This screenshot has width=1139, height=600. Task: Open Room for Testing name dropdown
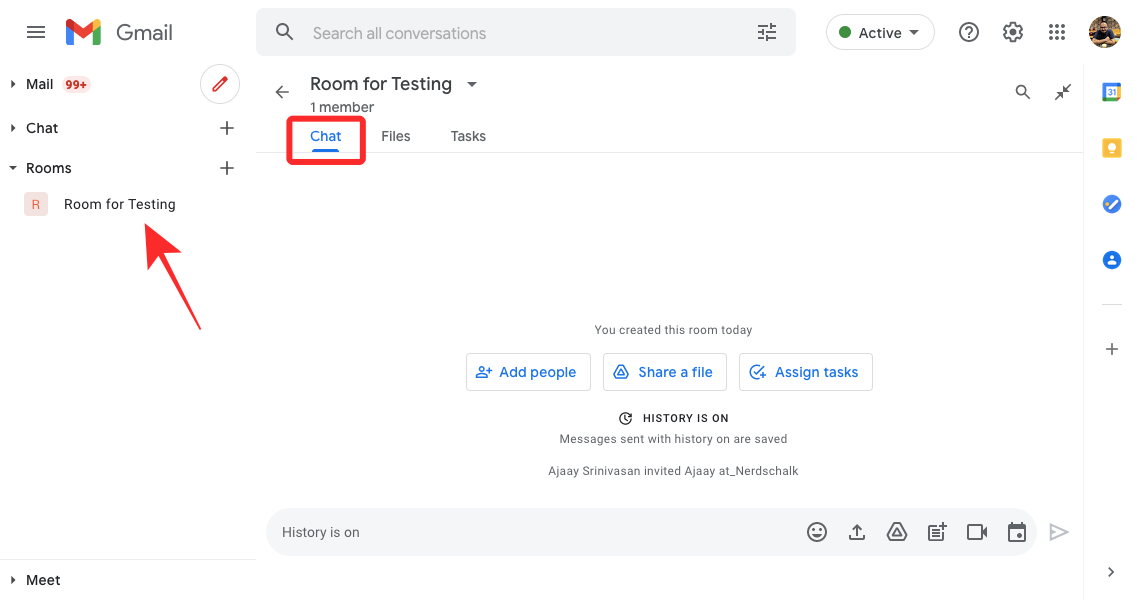point(472,85)
